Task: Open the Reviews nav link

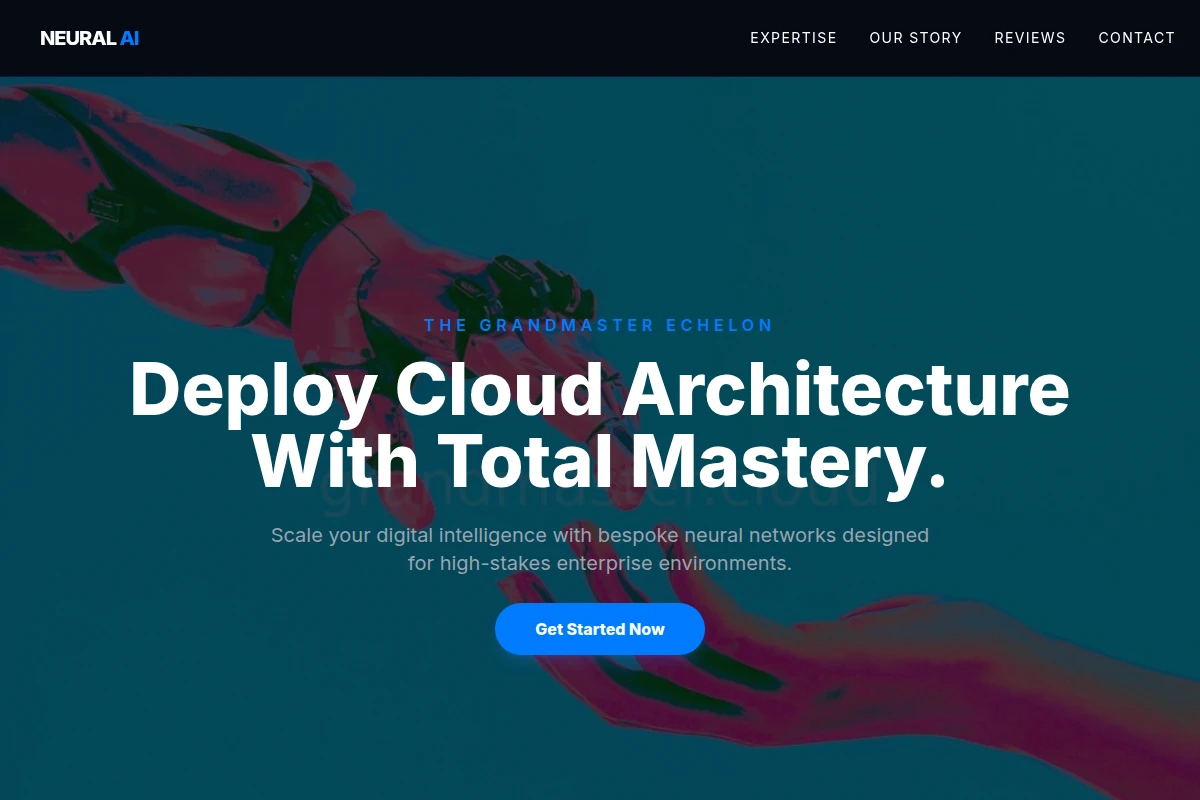Action: point(1029,38)
